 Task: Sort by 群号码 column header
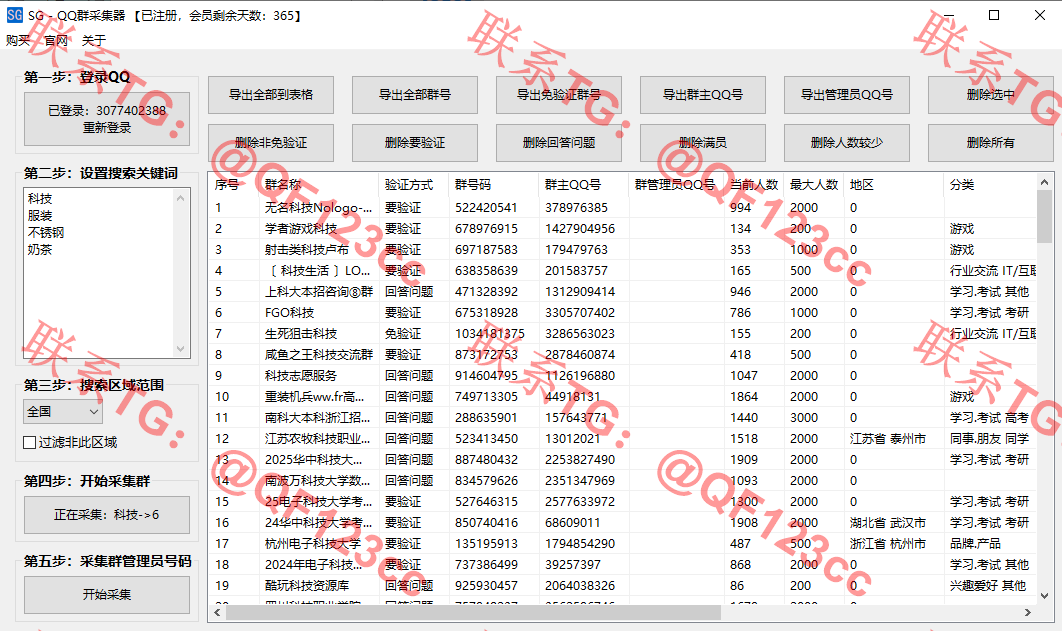pyautogui.click(x=494, y=185)
